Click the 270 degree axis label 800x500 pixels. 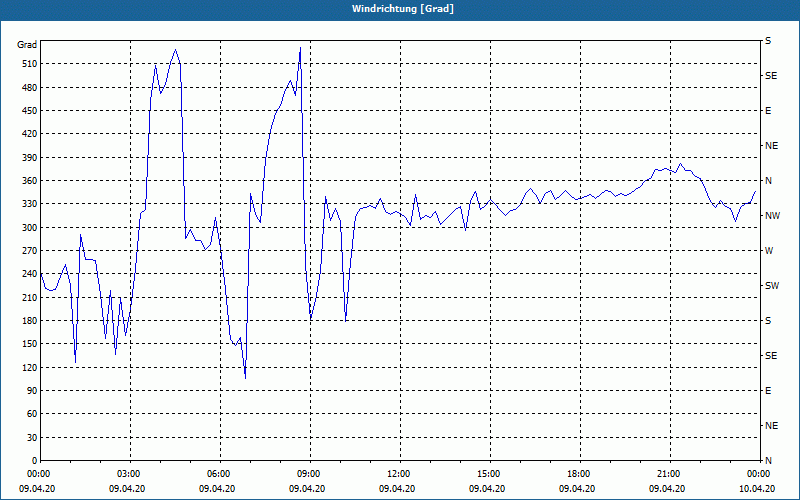pyautogui.click(x=31, y=251)
